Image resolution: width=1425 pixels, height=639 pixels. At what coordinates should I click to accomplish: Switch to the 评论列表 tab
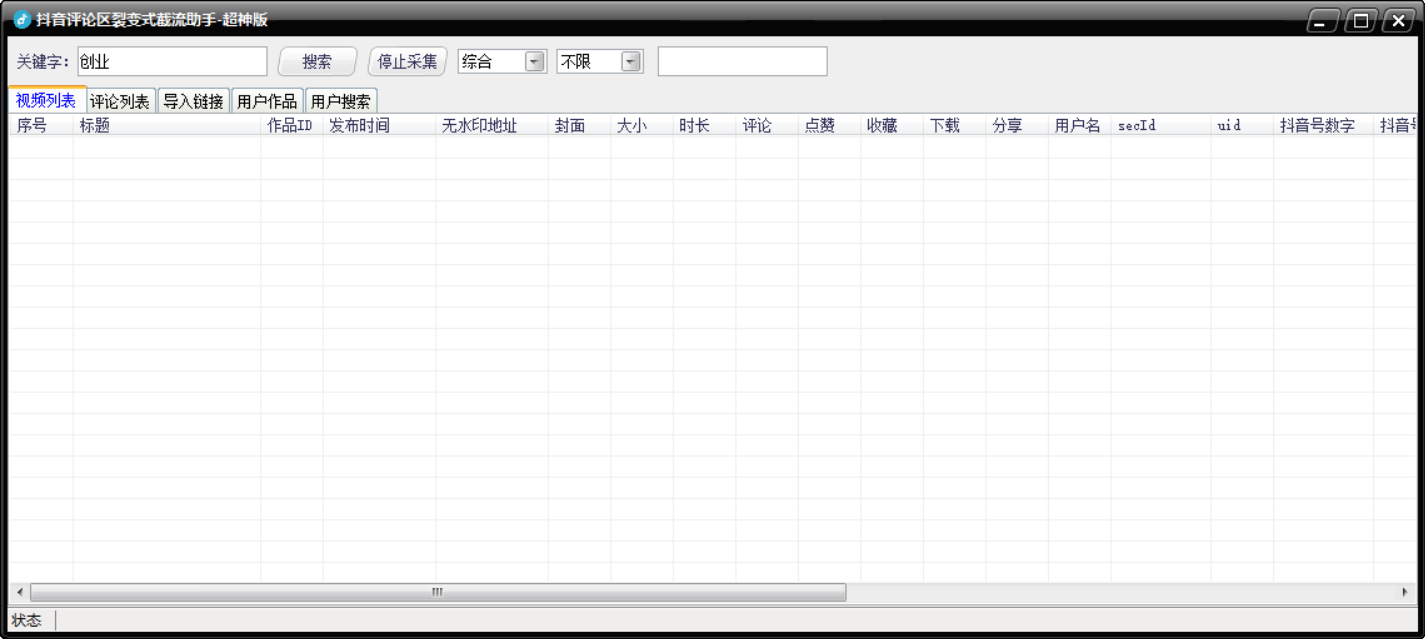120,101
